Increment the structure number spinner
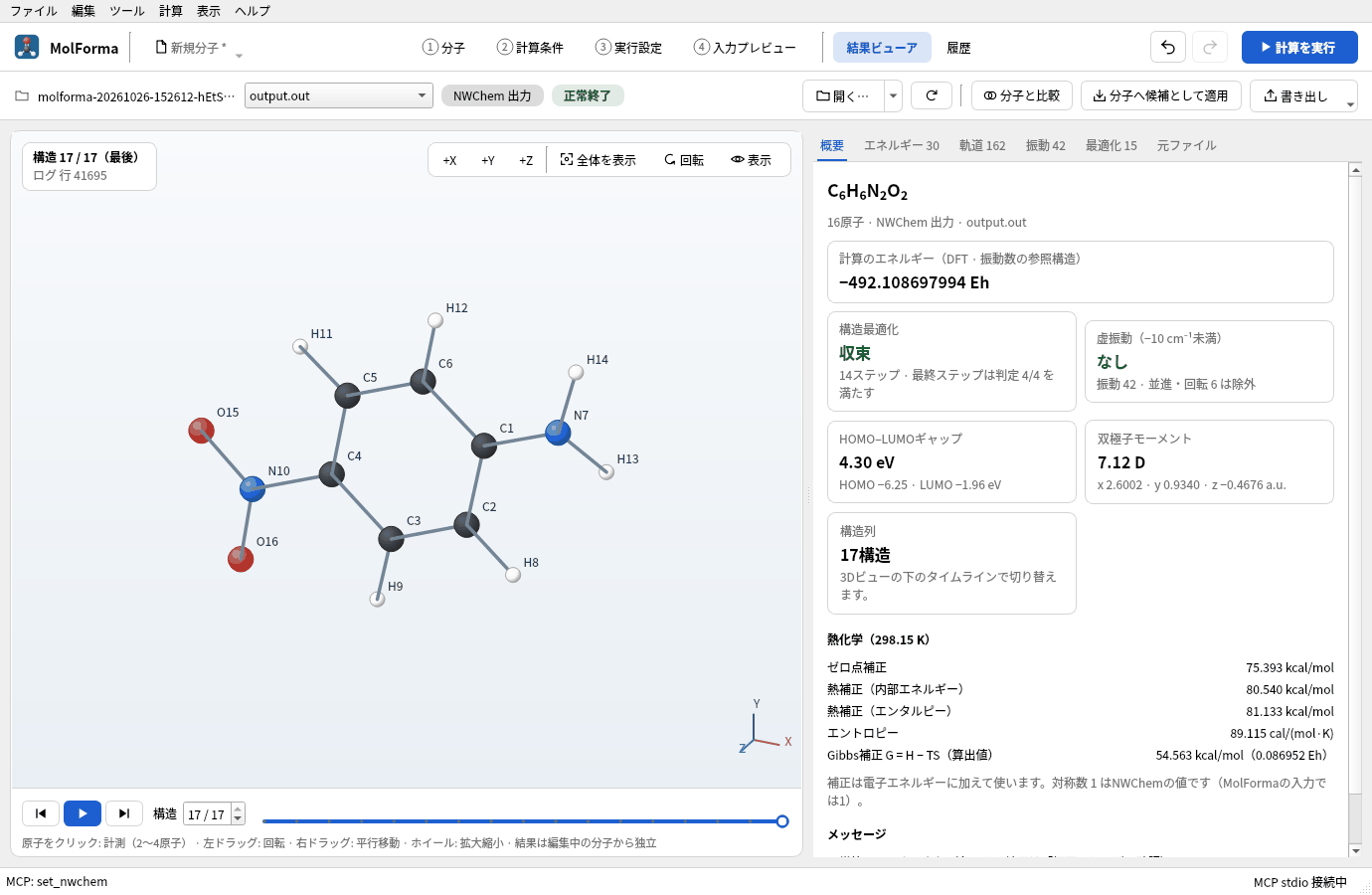This screenshot has height=895, width=1372. click(x=238, y=808)
